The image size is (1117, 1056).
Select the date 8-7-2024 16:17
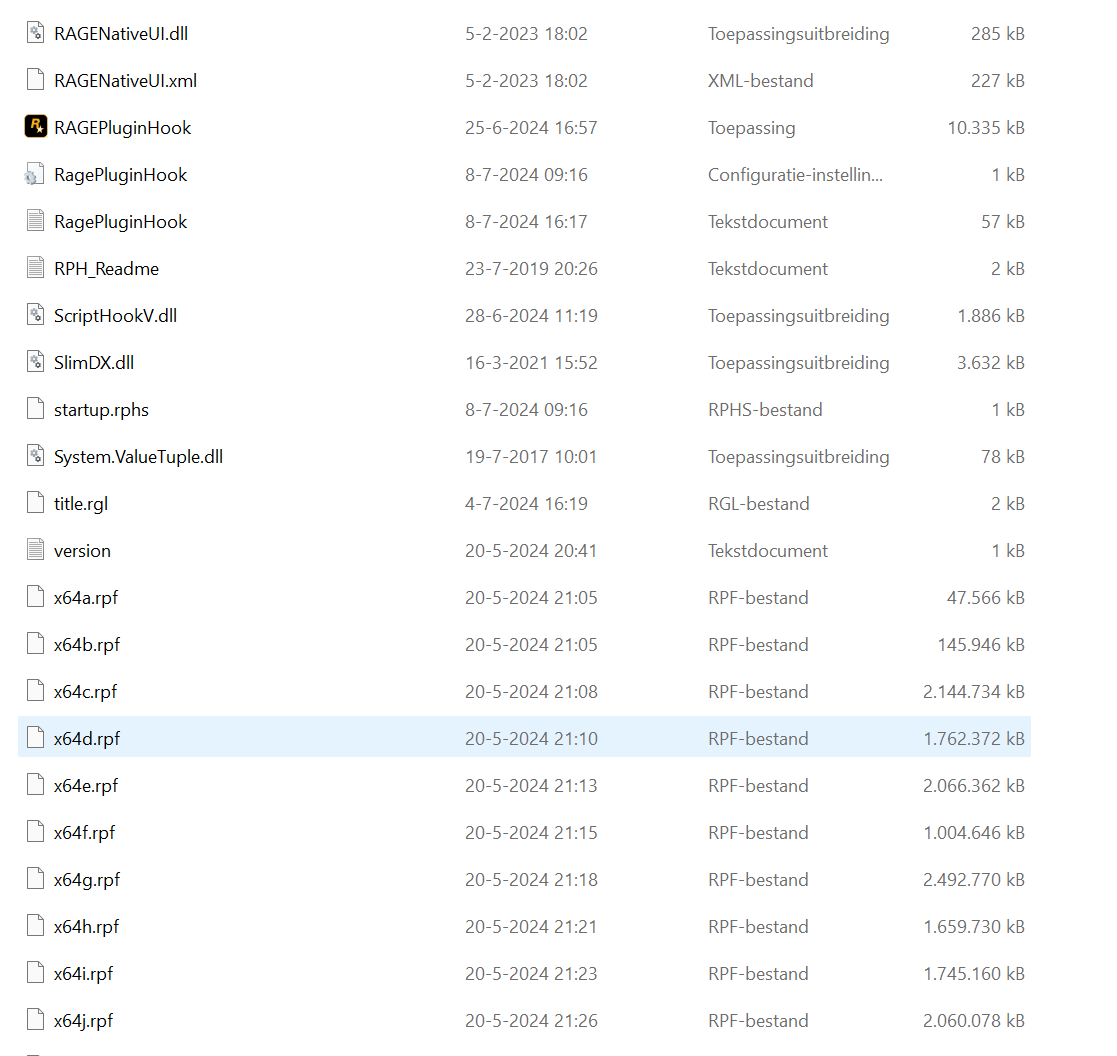[x=526, y=222]
